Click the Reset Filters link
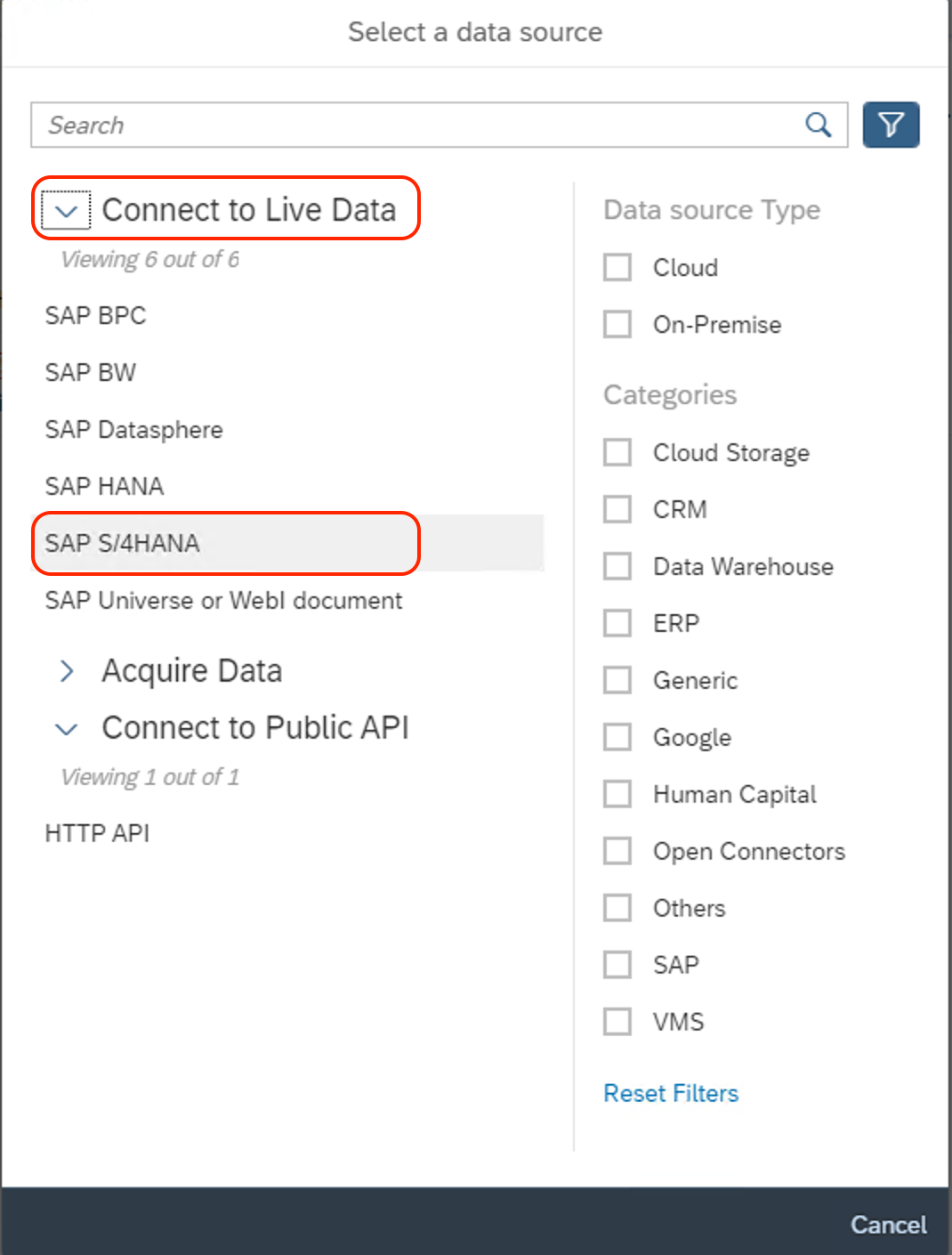This screenshot has height=1255, width=952. point(671,1093)
